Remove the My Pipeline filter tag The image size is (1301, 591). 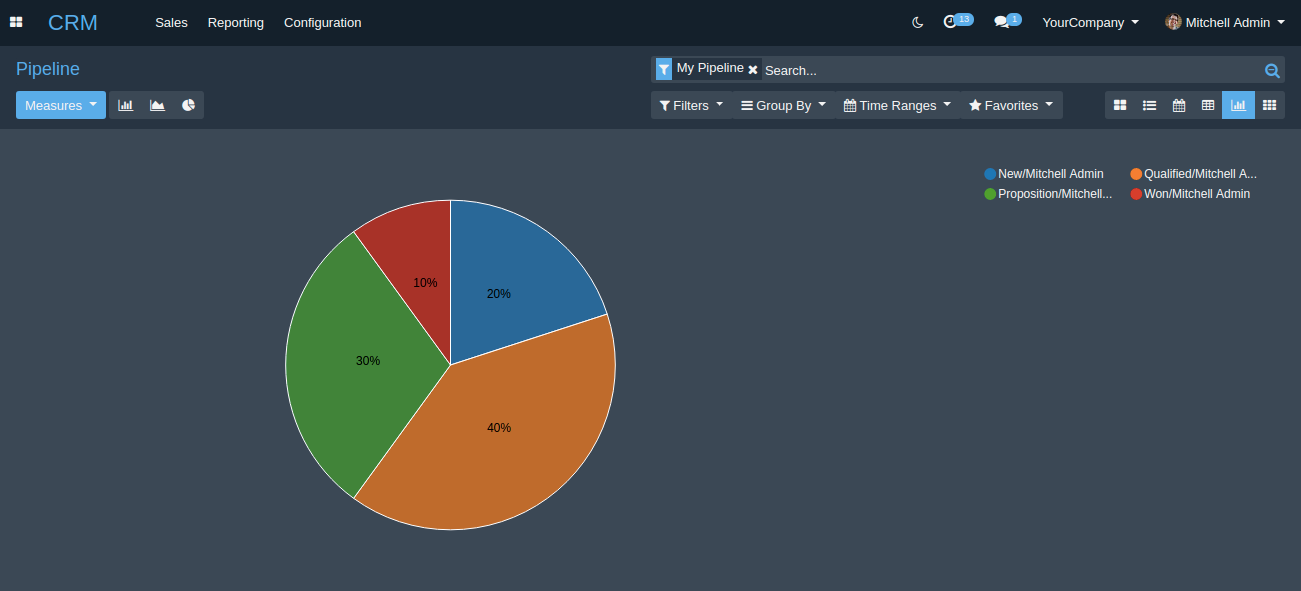tap(753, 69)
